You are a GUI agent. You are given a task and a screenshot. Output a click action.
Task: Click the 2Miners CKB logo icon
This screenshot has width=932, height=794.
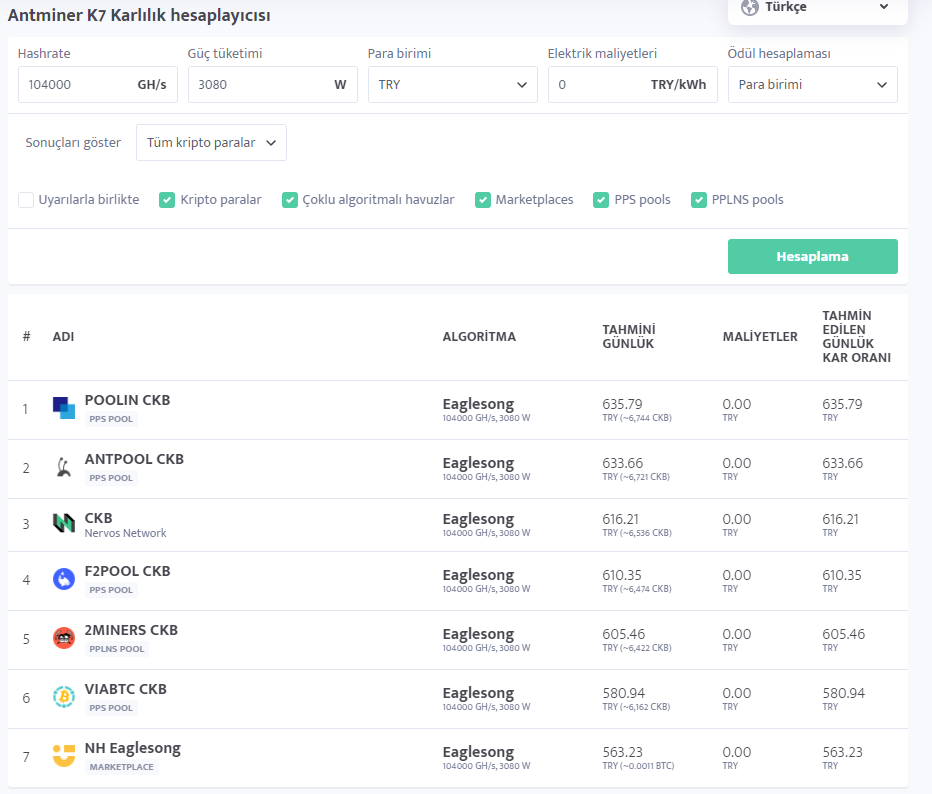(x=64, y=638)
